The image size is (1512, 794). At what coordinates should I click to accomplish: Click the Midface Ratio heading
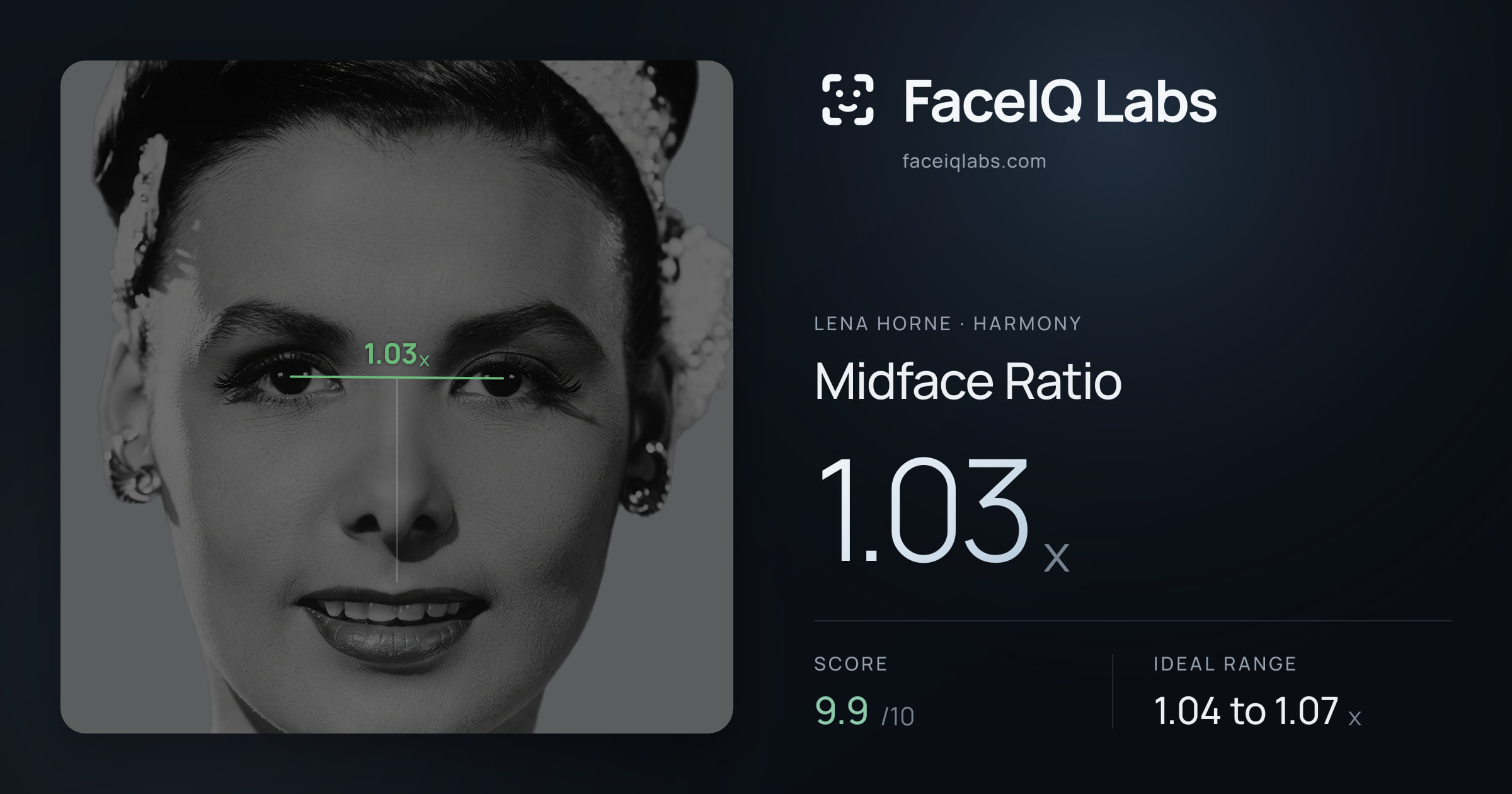968,381
